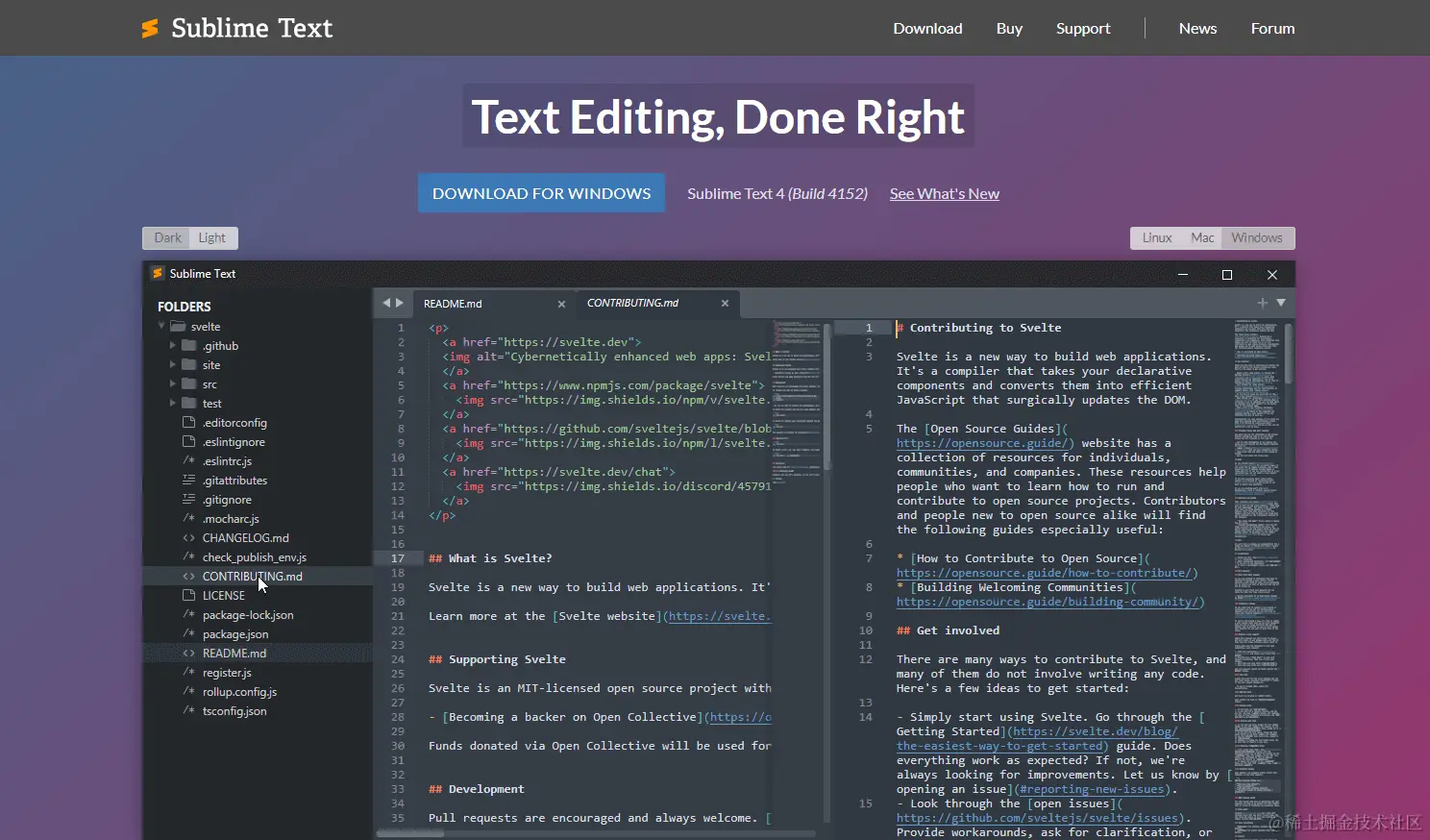Switch to the README.md tab
1430x840 pixels.
click(453, 303)
